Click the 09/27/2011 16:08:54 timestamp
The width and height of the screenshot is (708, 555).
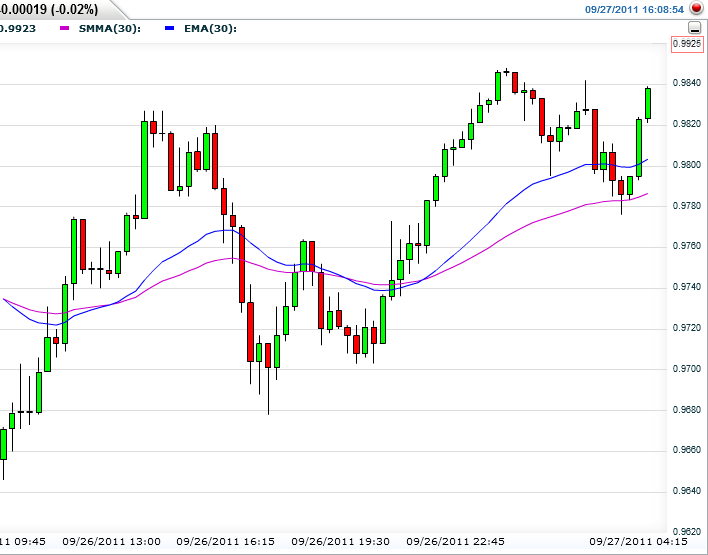(x=634, y=9)
